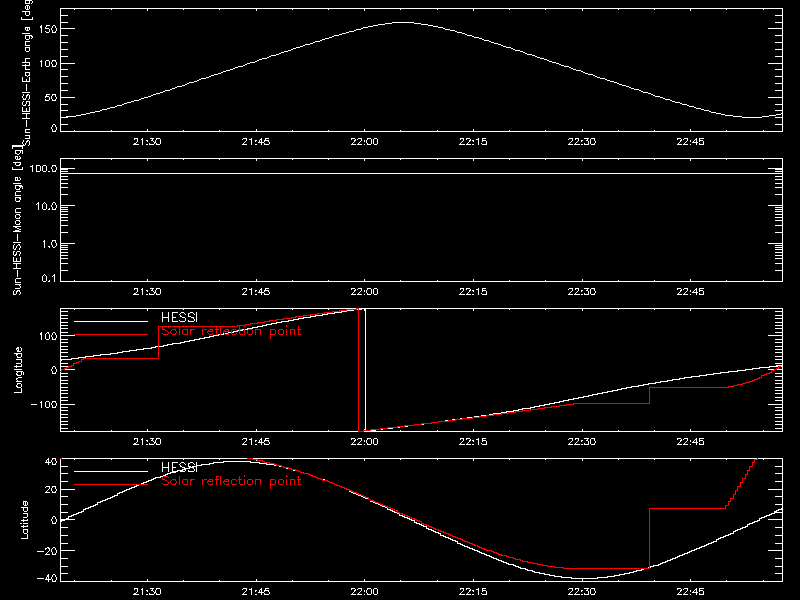Click 22:45 under the Moon angle plot
Viewport: 800px width, 600px height.
tap(690, 292)
